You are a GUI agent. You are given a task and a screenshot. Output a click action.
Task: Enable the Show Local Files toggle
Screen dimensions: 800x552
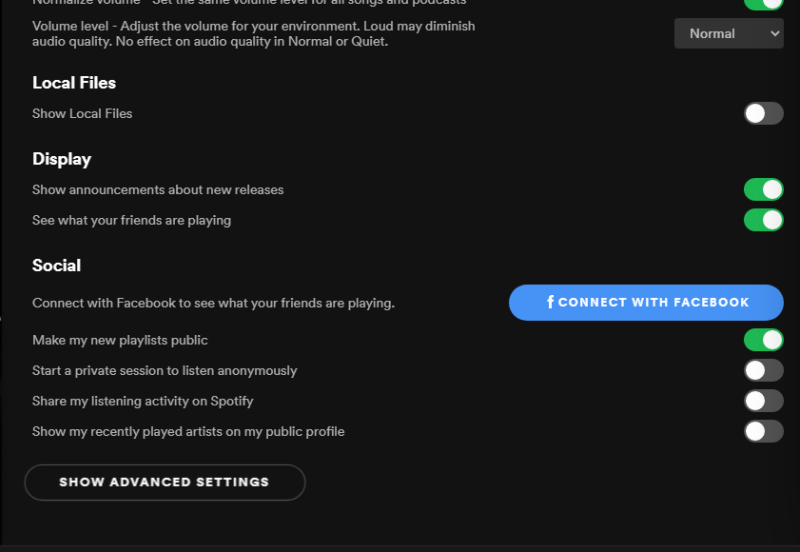[x=764, y=113]
